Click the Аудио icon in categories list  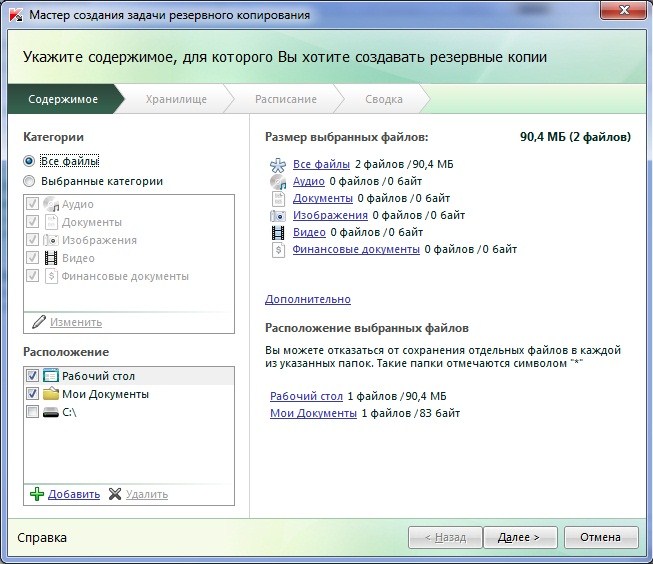pyautogui.click(x=51, y=204)
